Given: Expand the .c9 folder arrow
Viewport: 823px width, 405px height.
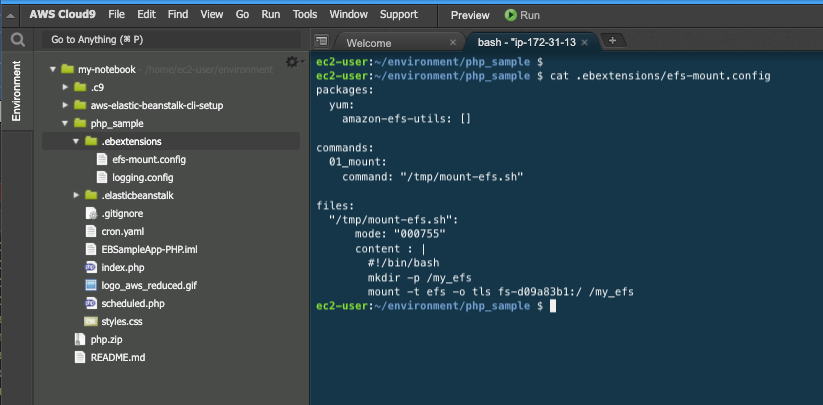Looking at the screenshot, I should (65, 87).
